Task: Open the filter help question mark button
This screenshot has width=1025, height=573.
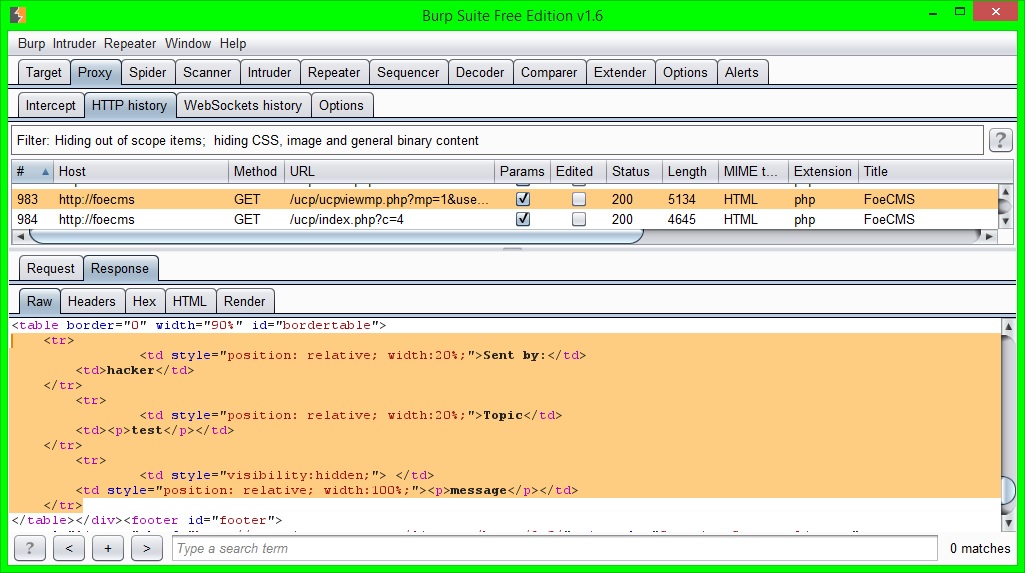Action: click(1000, 140)
